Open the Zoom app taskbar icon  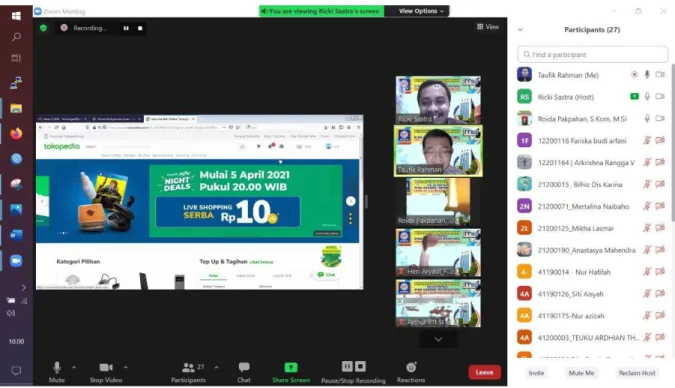(16, 261)
